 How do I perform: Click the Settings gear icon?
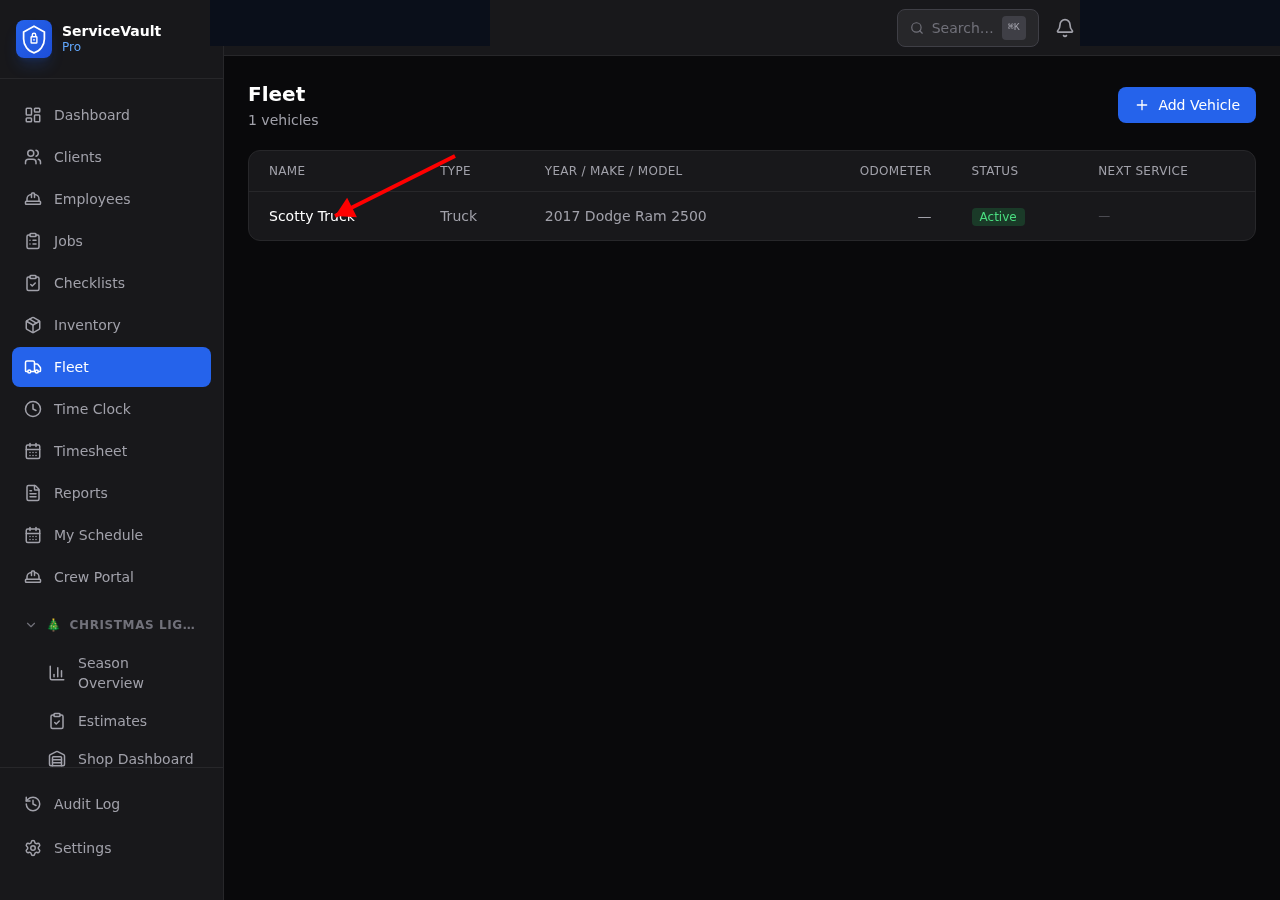coord(33,848)
